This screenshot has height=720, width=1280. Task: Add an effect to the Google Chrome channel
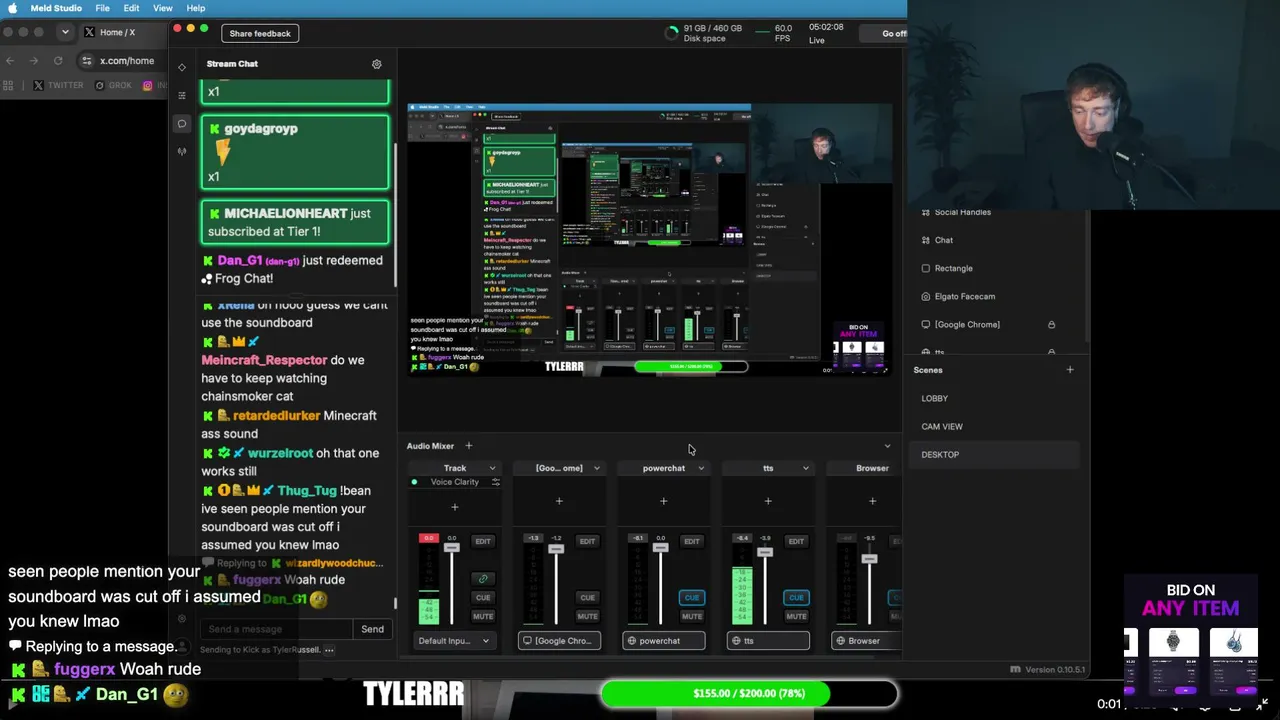[559, 501]
